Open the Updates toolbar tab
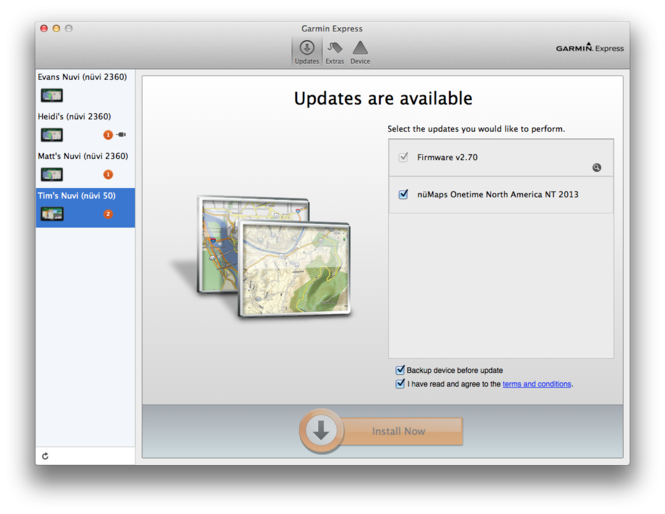This screenshot has height=514, width=665. click(x=307, y=52)
